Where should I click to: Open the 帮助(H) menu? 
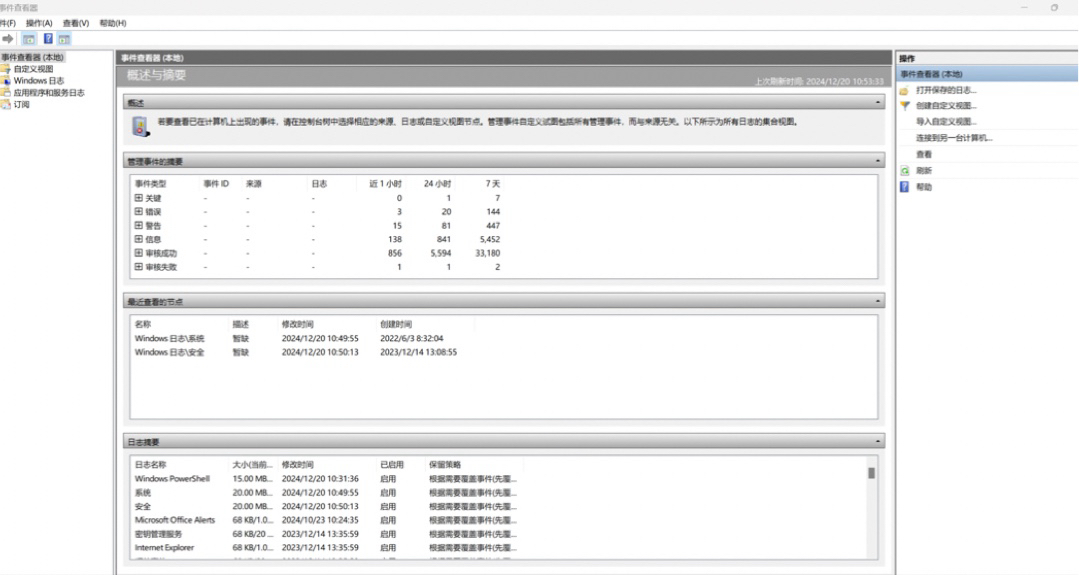tap(113, 23)
